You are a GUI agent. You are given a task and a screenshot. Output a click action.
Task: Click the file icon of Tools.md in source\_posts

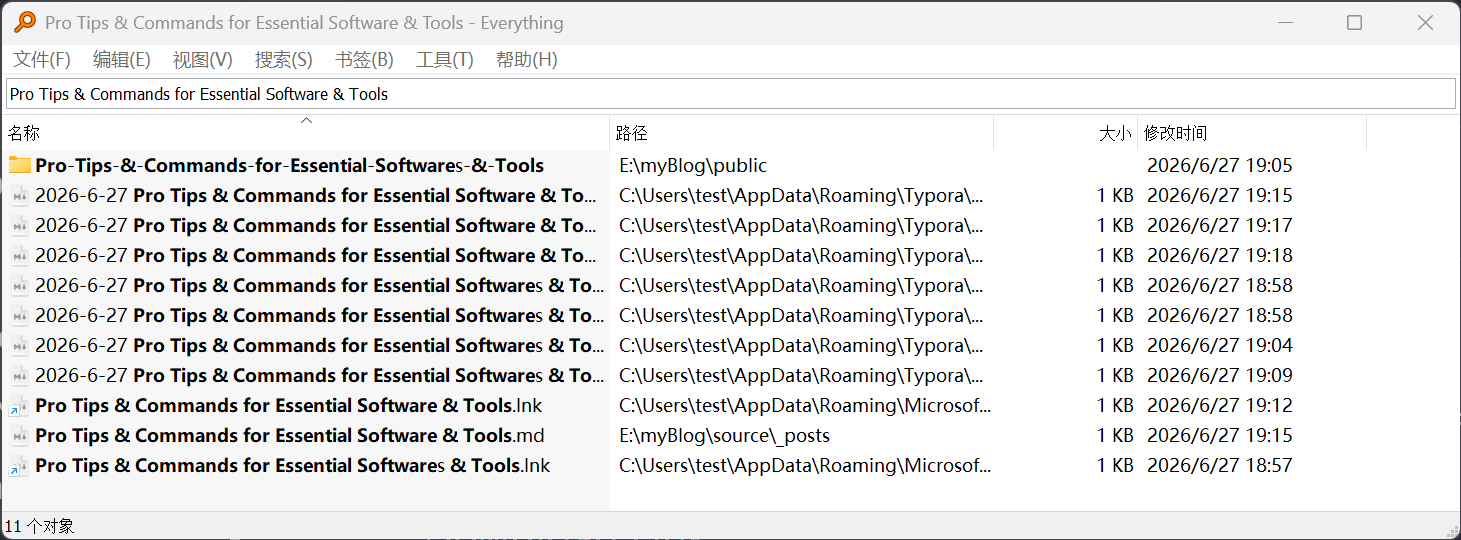coord(20,435)
